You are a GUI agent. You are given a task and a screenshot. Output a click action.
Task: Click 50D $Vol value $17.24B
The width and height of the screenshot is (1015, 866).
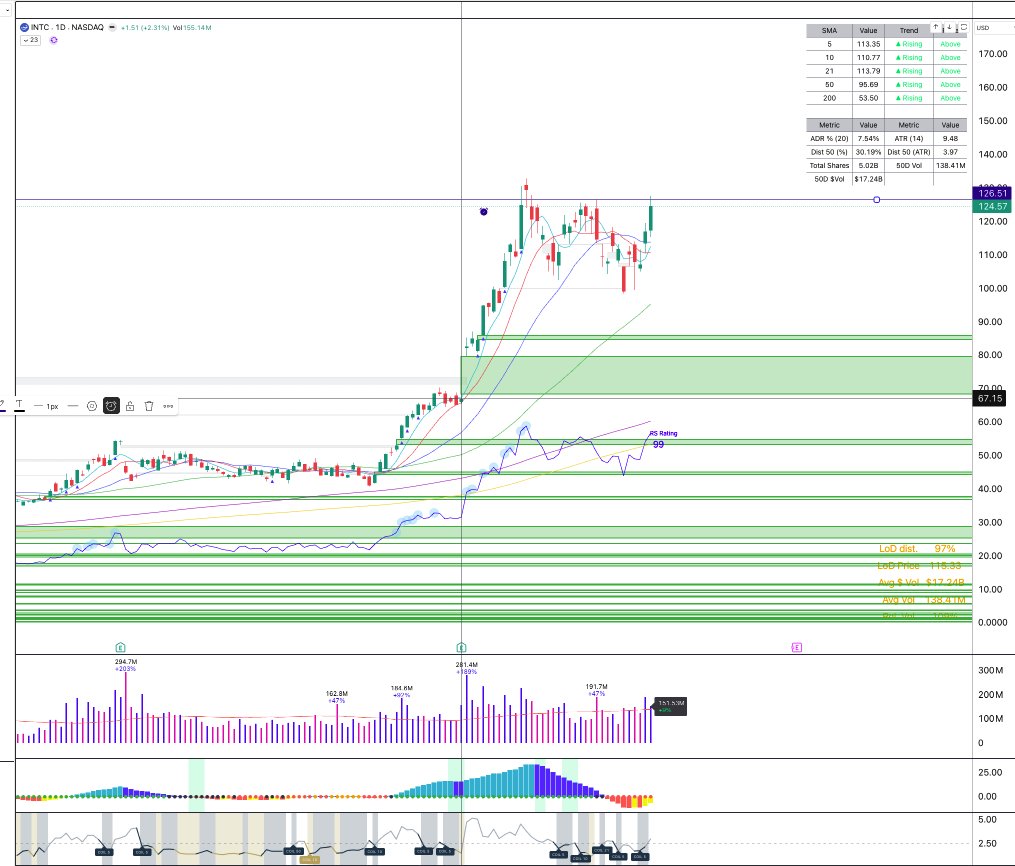(x=868, y=179)
